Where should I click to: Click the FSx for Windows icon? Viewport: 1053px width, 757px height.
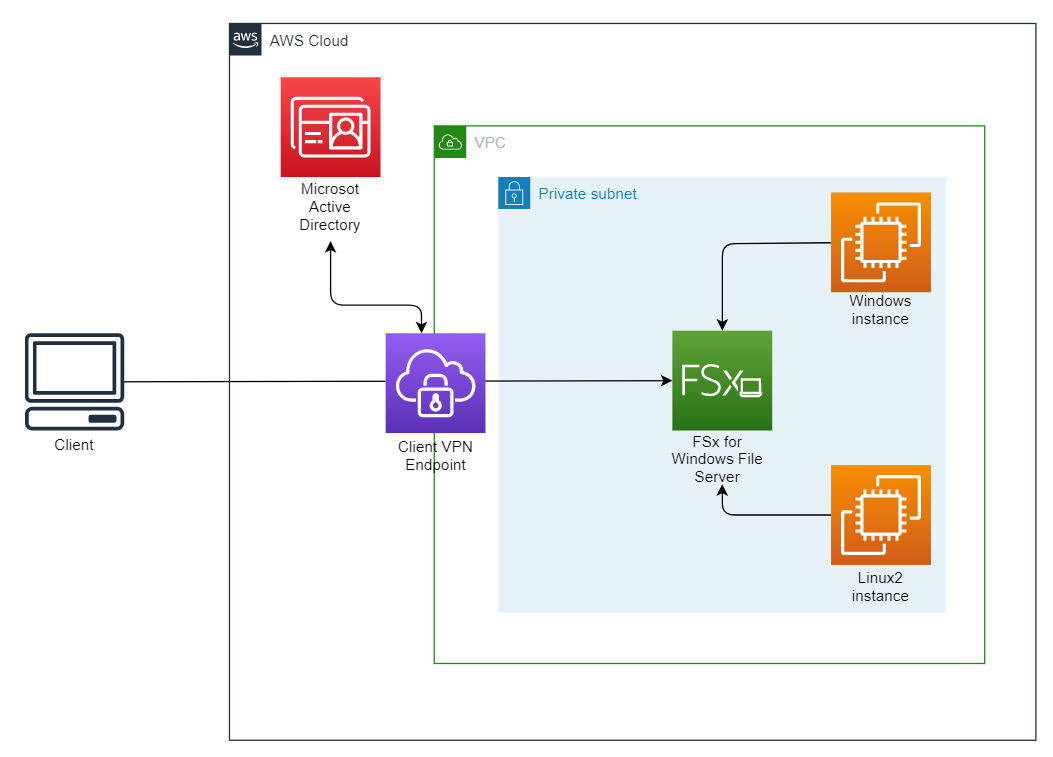pos(722,380)
